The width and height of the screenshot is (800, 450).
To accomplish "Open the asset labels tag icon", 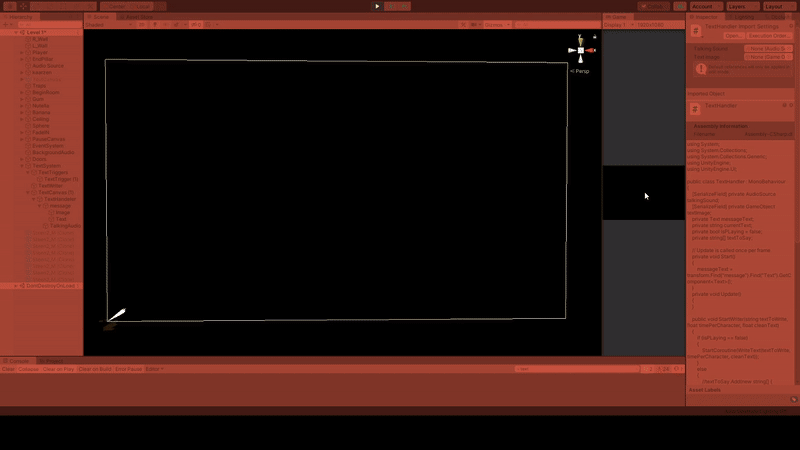I will tap(793, 399).
